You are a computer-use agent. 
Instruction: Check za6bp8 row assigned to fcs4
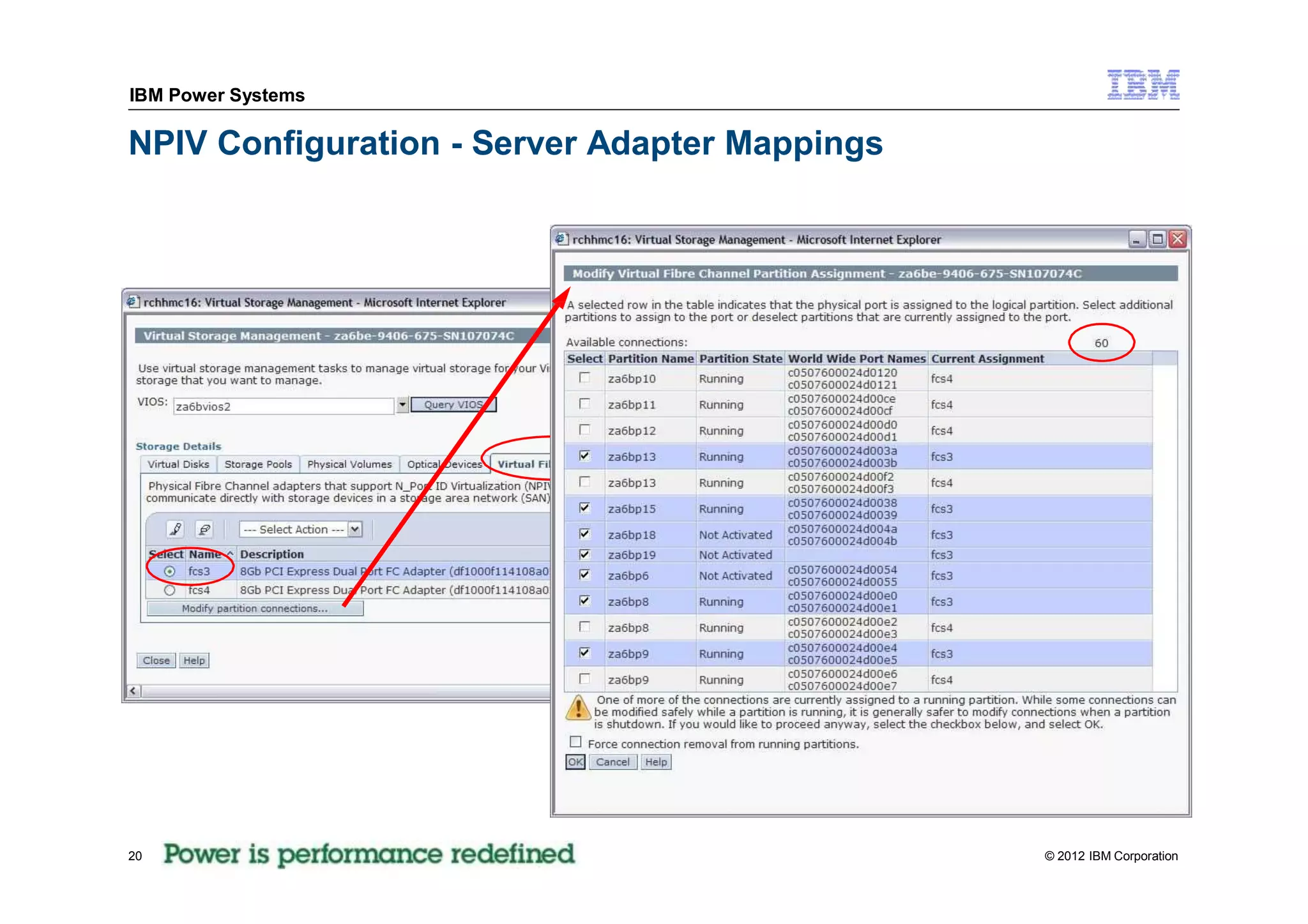click(584, 627)
